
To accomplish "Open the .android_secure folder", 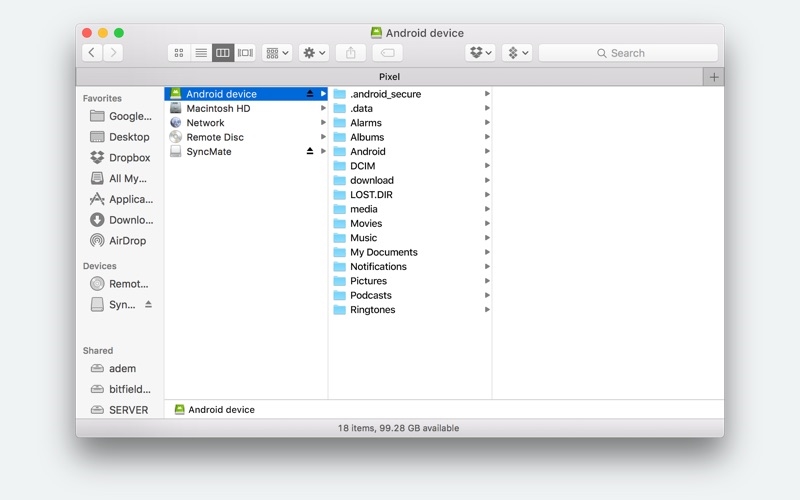I will click(411, 94).
